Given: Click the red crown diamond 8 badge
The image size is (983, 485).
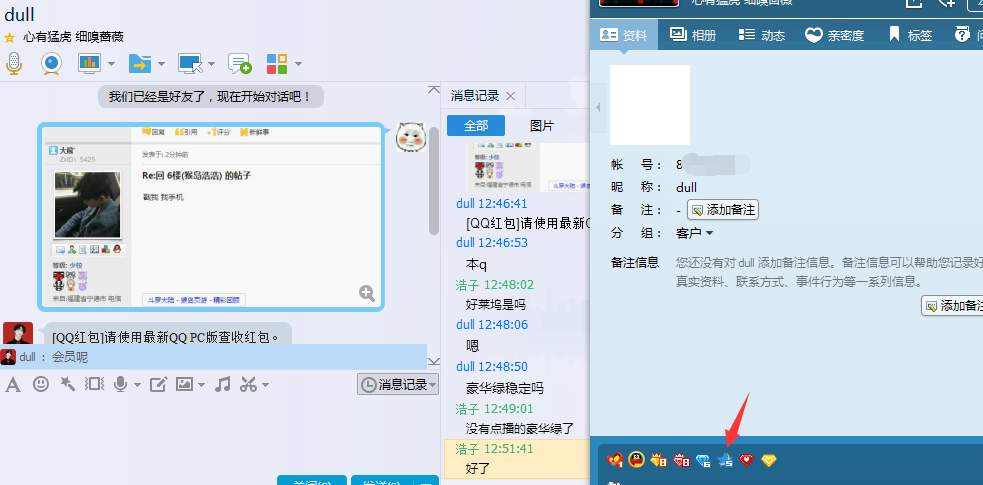Looking at the screenshot, I should click(681, 461).
